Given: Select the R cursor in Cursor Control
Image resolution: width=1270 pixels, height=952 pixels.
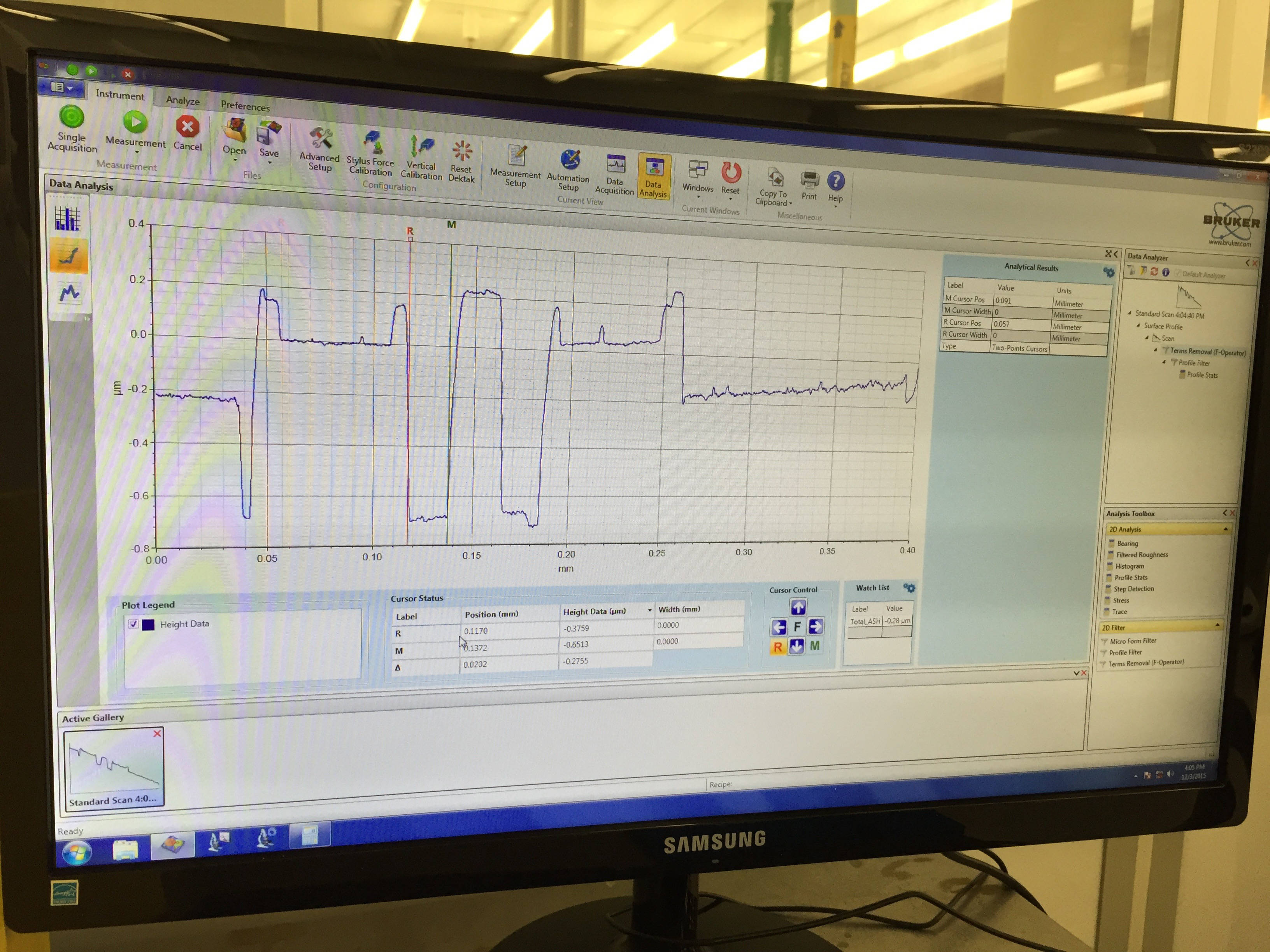Looking at the screenshot, I should point(778,647).
